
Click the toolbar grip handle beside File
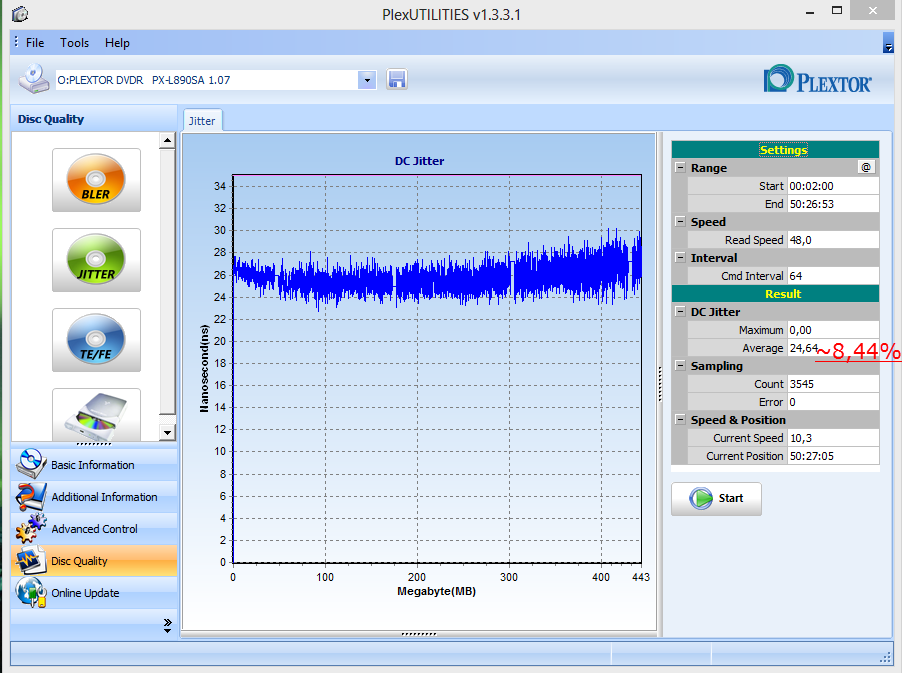point(16,42)
